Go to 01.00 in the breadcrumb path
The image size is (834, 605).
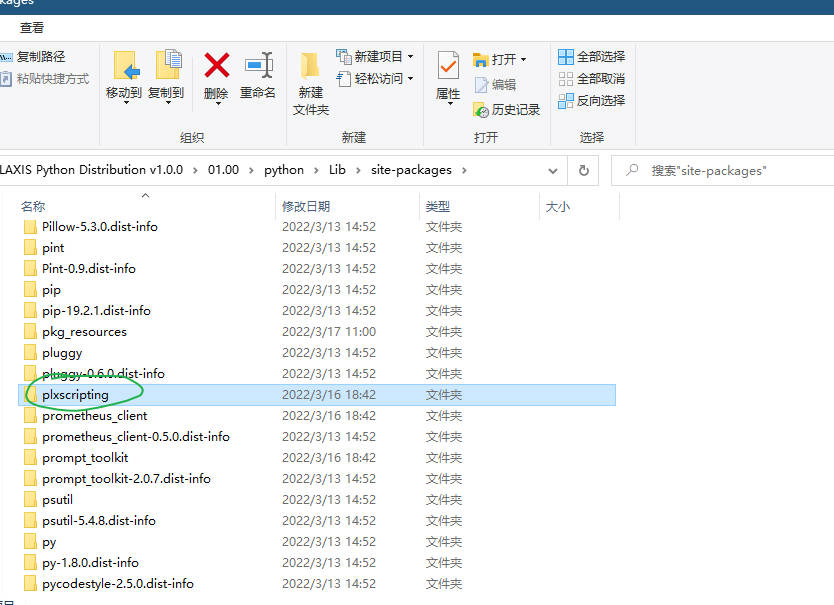223,170
